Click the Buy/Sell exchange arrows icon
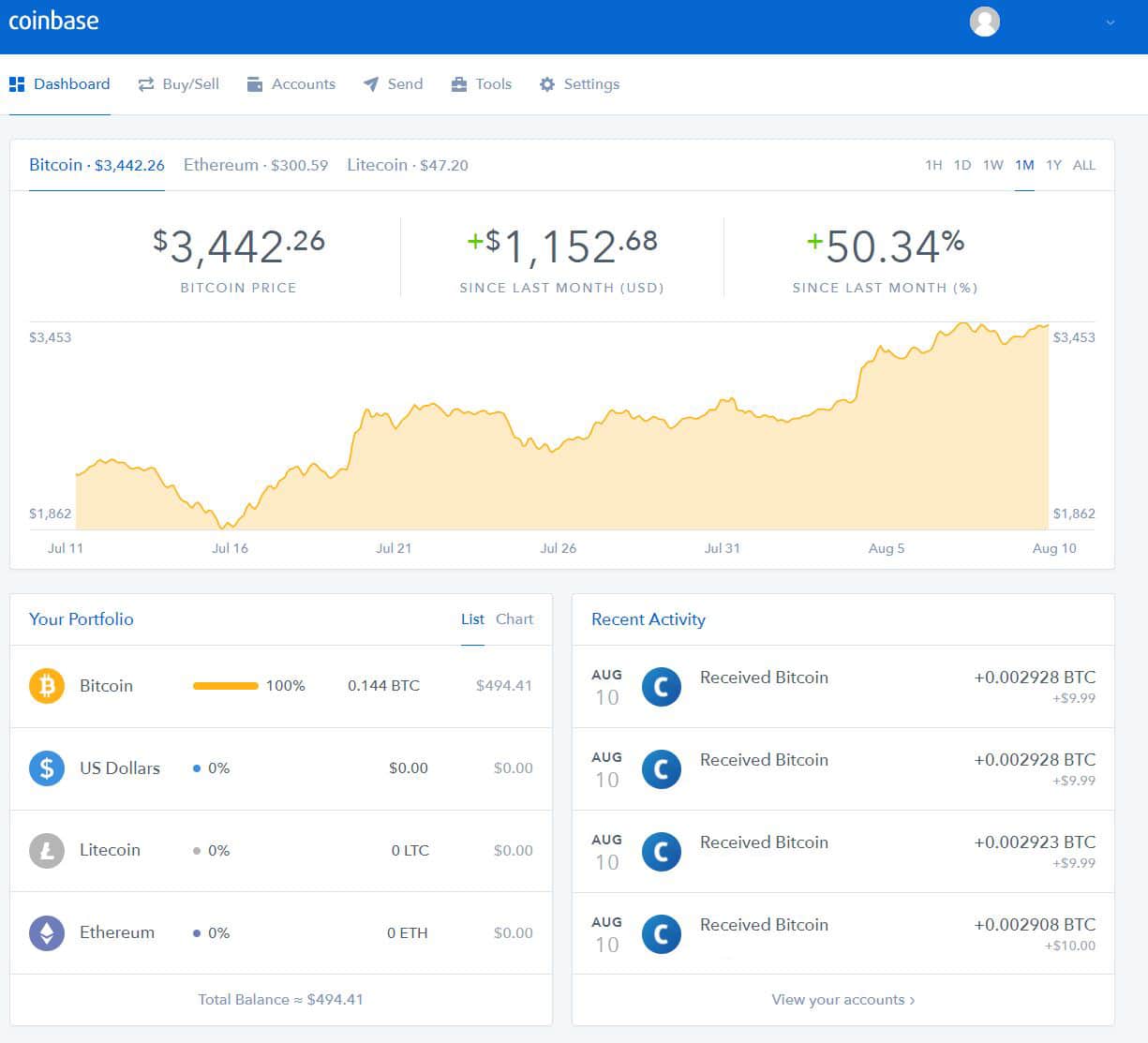The height and width of the screenshot is (1043, 1148). pyautogui.click(x=145, y=83)
